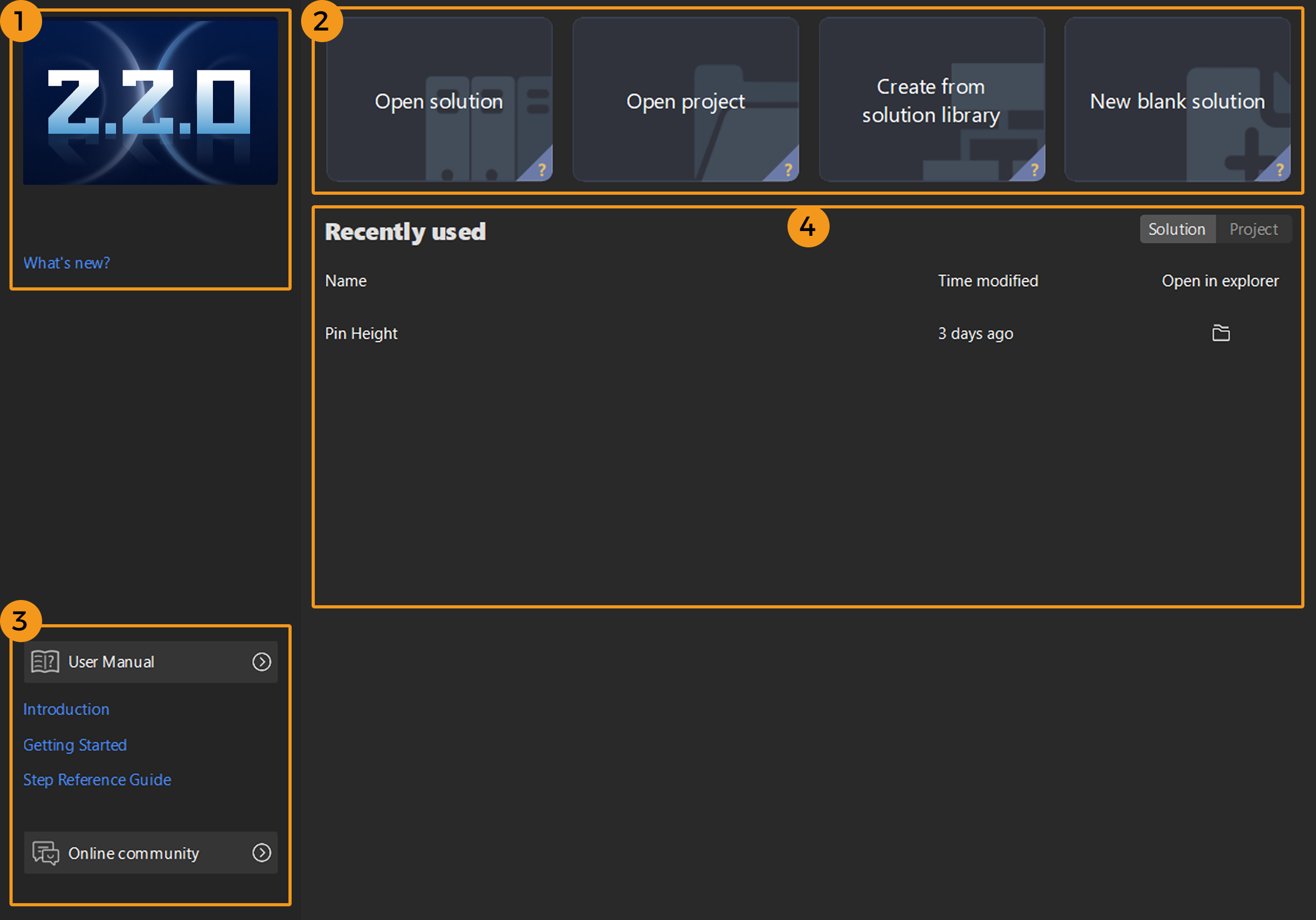Viewport: 1316px width, 920px height.
Task: Click the help corner on New blank solution card
Action: click(1279, 169)
